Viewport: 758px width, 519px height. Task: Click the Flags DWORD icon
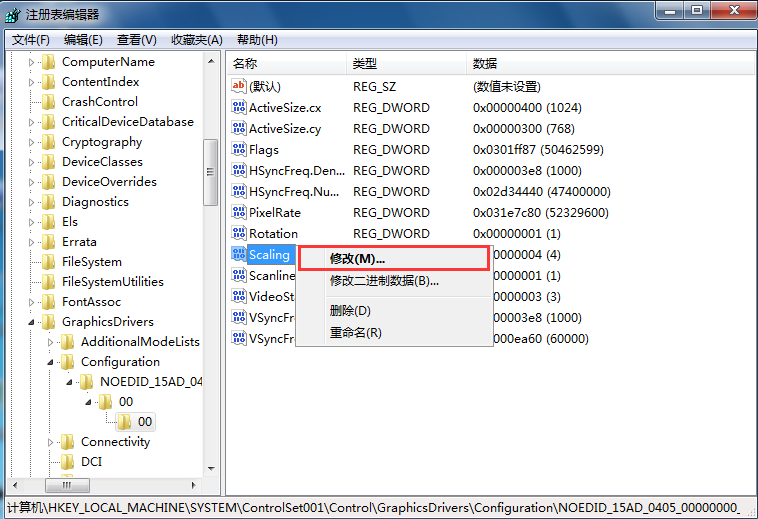point(239,149)
